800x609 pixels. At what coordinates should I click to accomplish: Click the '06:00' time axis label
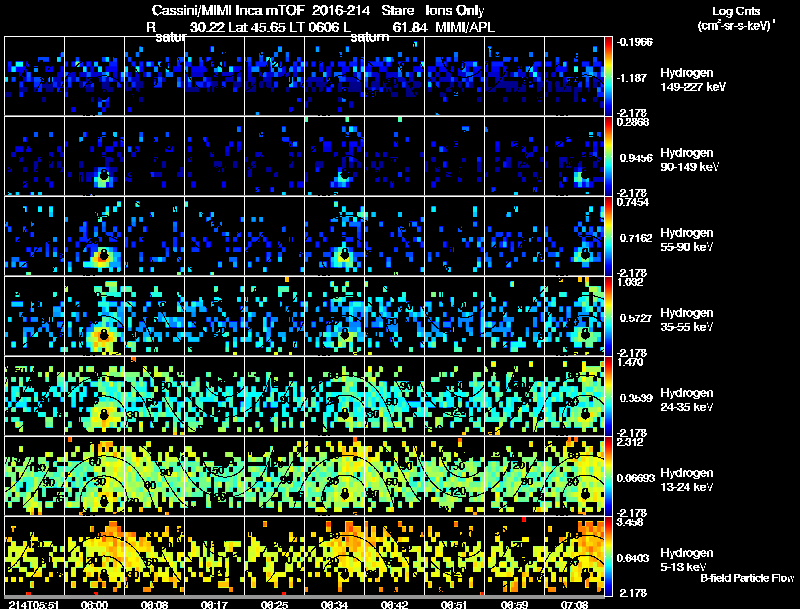[94, 604]
